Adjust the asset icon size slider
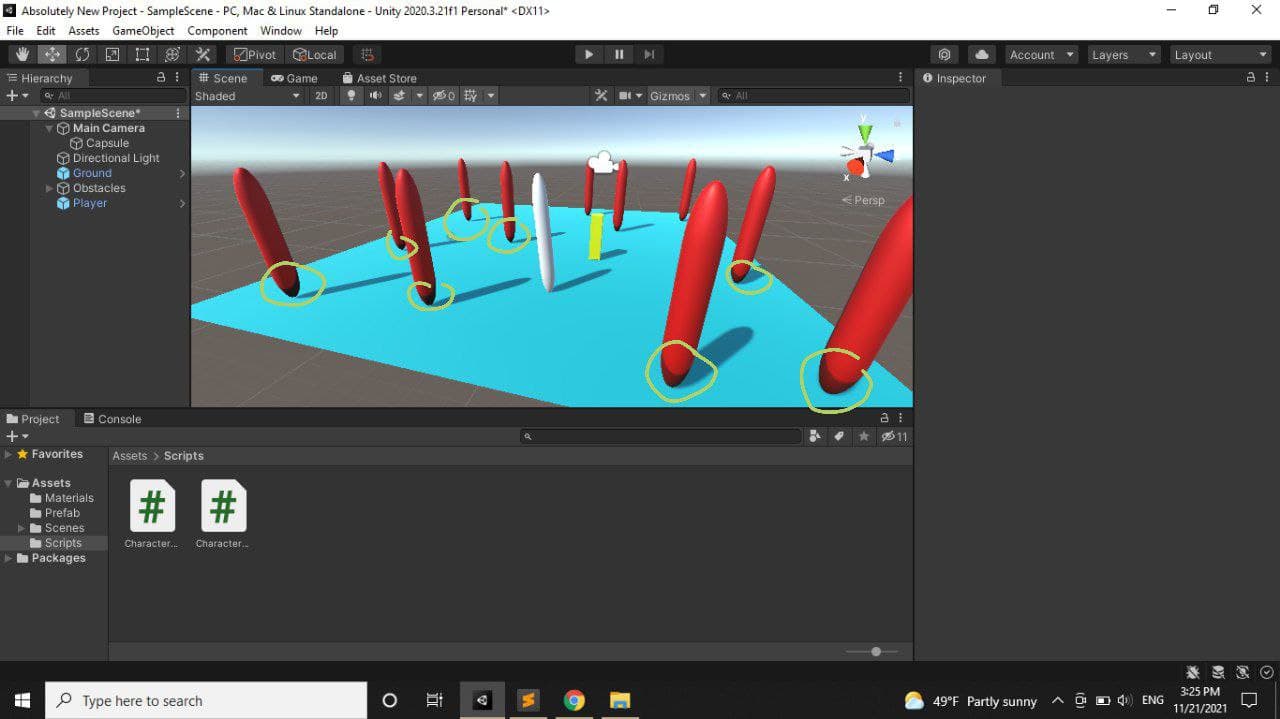 (x=876, y=652)
